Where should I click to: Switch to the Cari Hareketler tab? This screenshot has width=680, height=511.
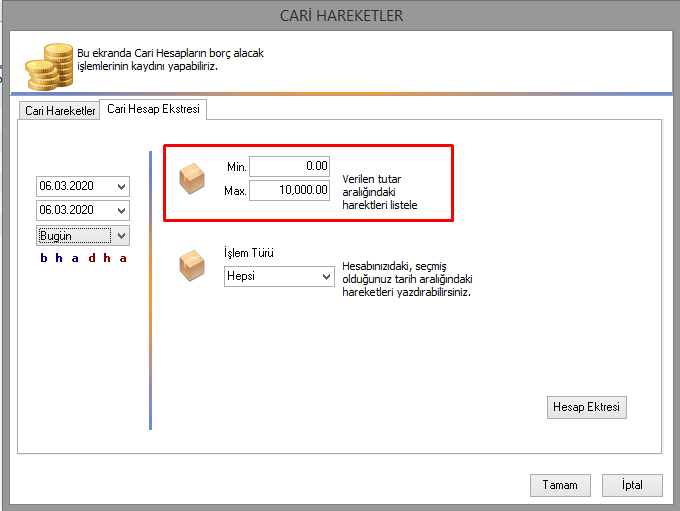tap(59, 110)
